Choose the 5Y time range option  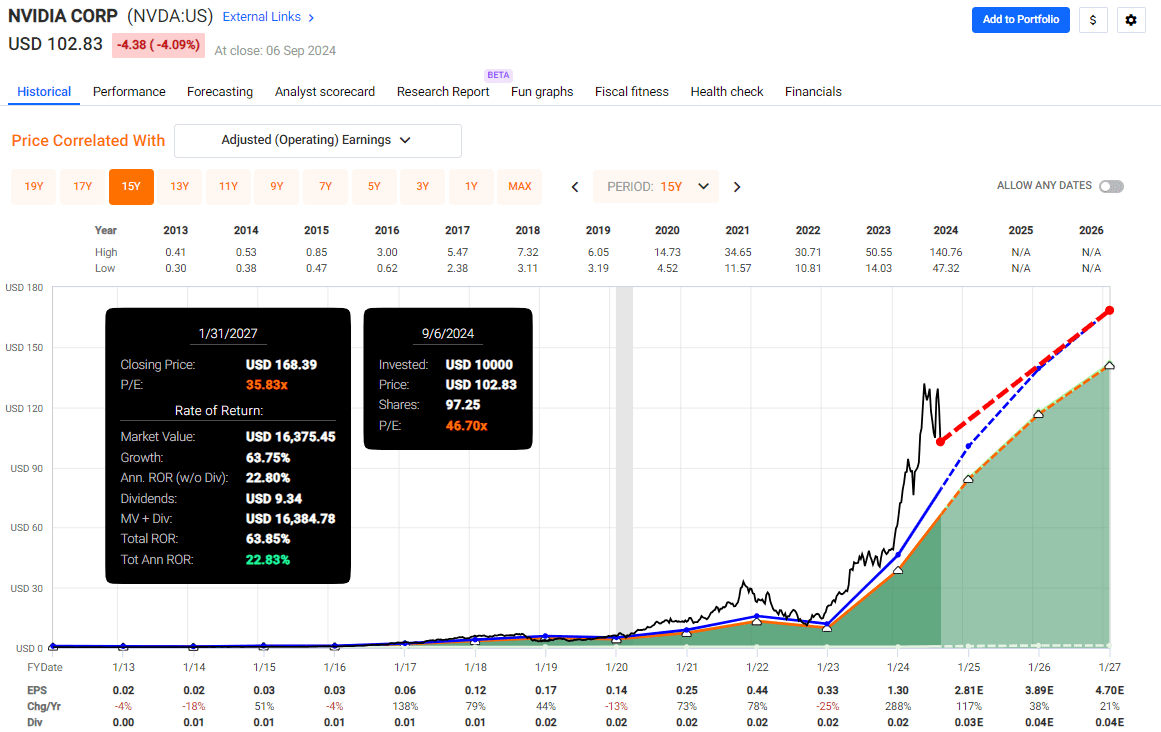point(374,187)
